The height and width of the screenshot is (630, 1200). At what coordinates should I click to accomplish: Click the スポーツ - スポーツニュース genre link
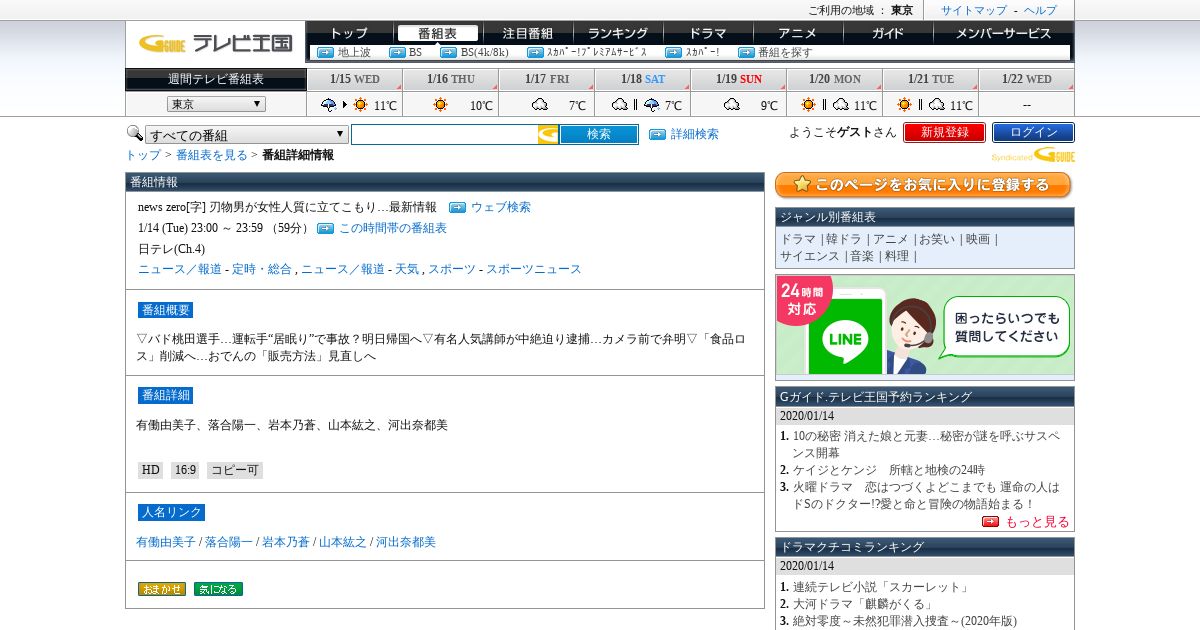coord(504,269)
